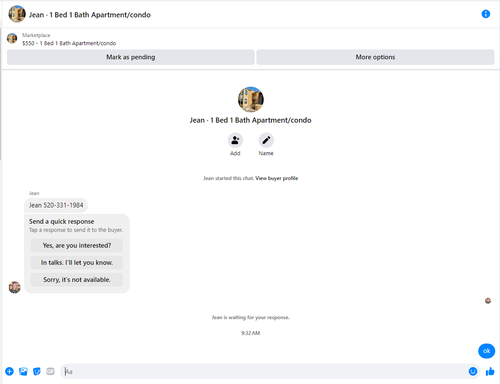Open emoji picker in message box

coord(473,371)
